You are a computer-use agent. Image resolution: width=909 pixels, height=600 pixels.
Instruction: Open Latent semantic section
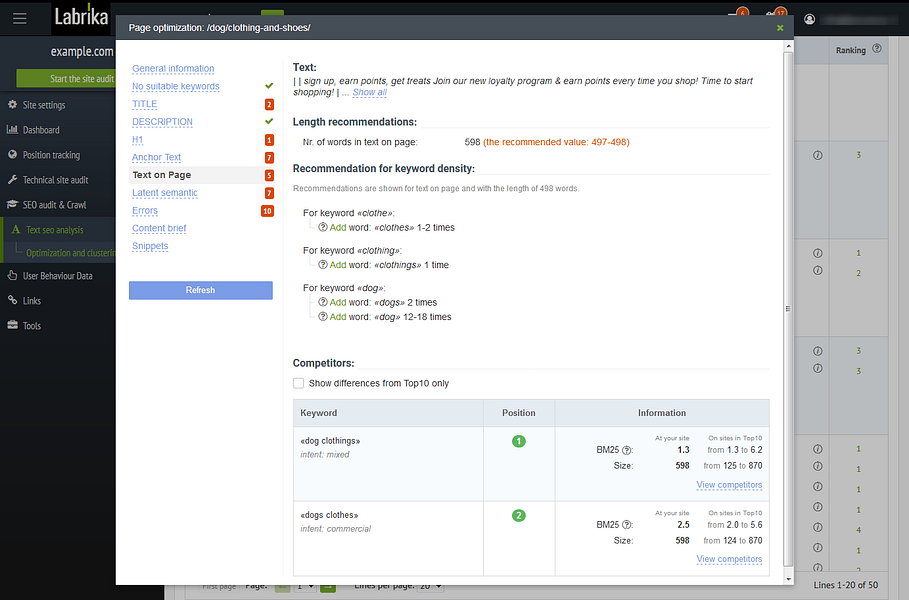point(165,192)
